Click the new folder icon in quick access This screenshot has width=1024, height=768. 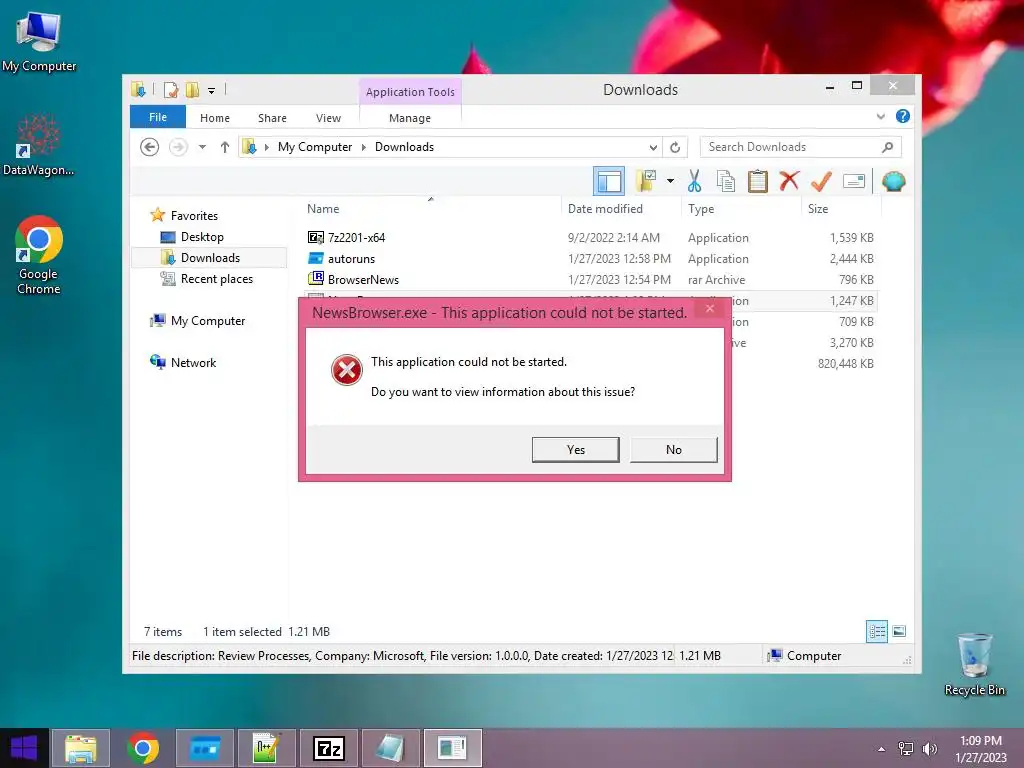(192, 90)
